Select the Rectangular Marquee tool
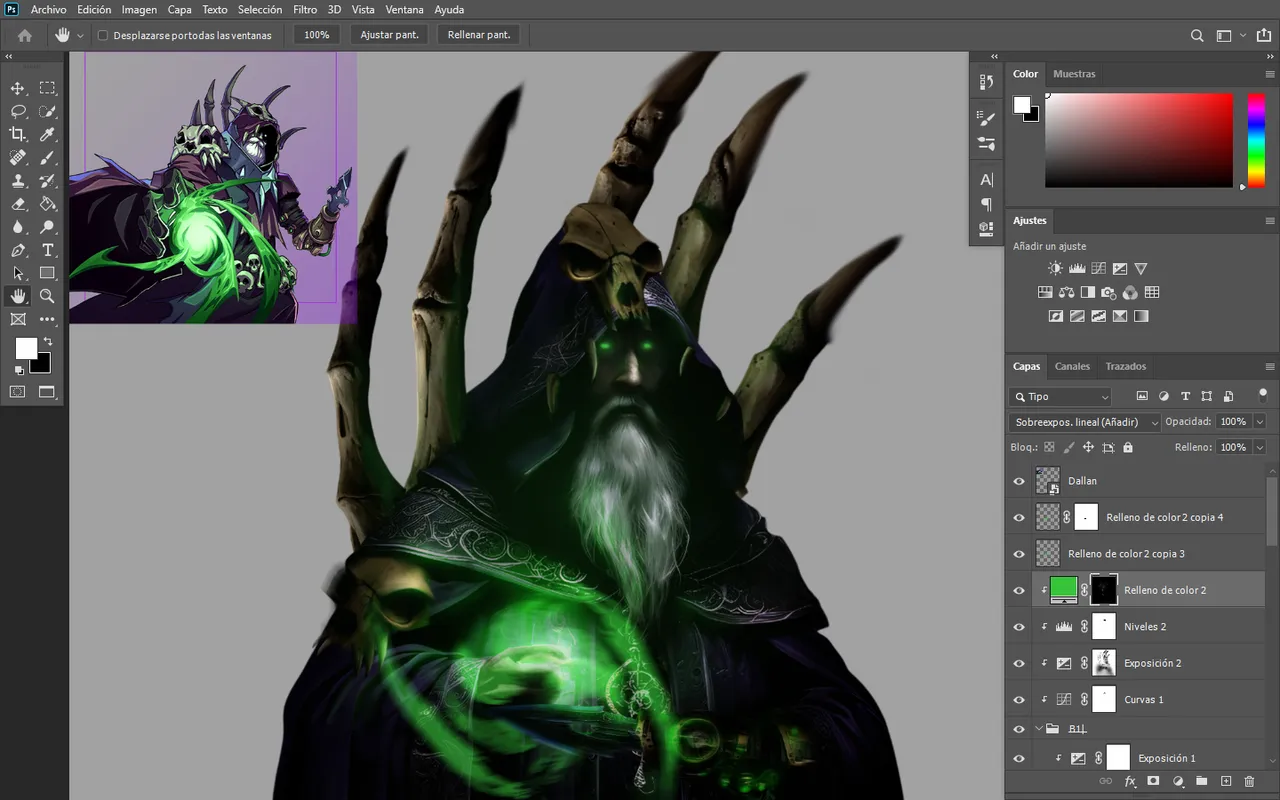The height and width of the screenshot is (800, 1280). (x=47, y=88)
